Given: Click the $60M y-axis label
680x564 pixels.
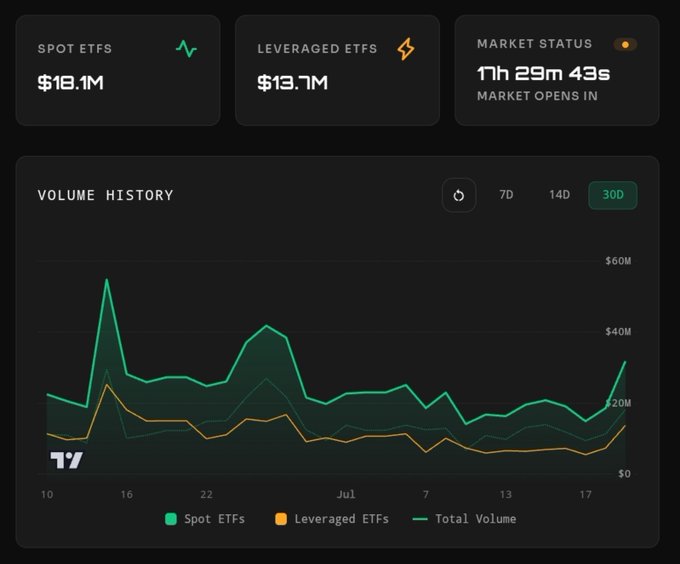Looking at the screenshot, I should point(618,261).
